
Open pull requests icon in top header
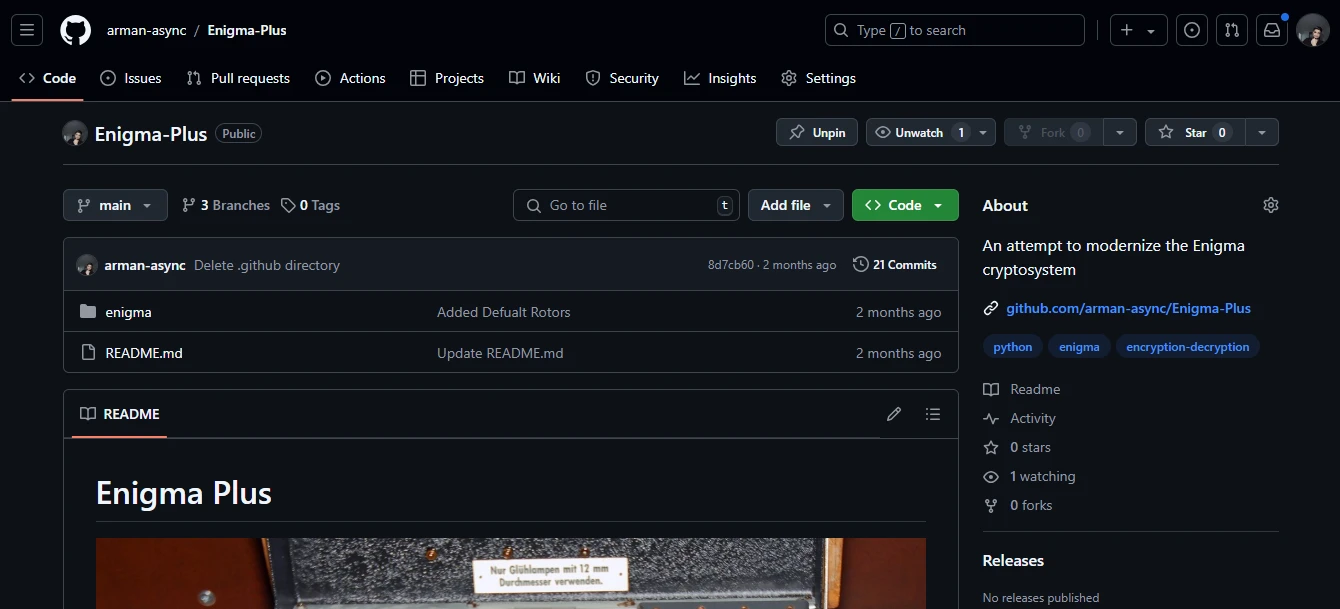point(1232,30)
